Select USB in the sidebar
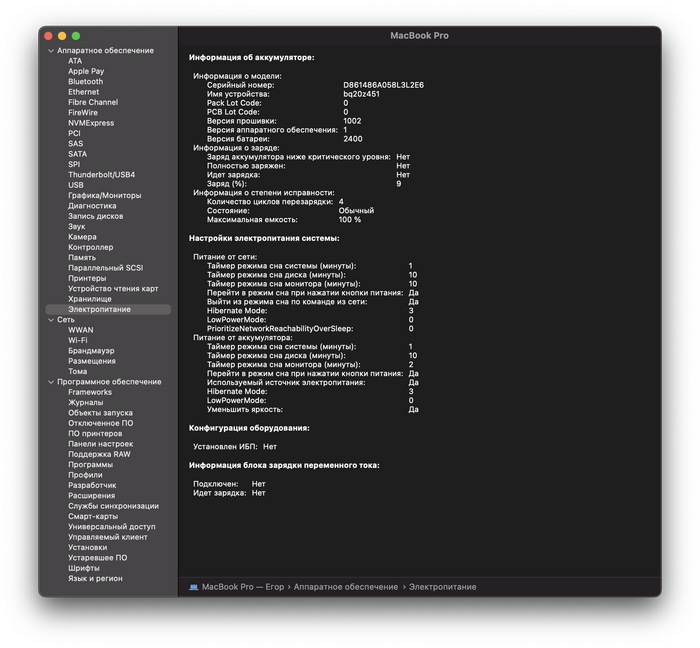Image resolution: width=700 pixels, height=648 pixels. click(75, 185)
